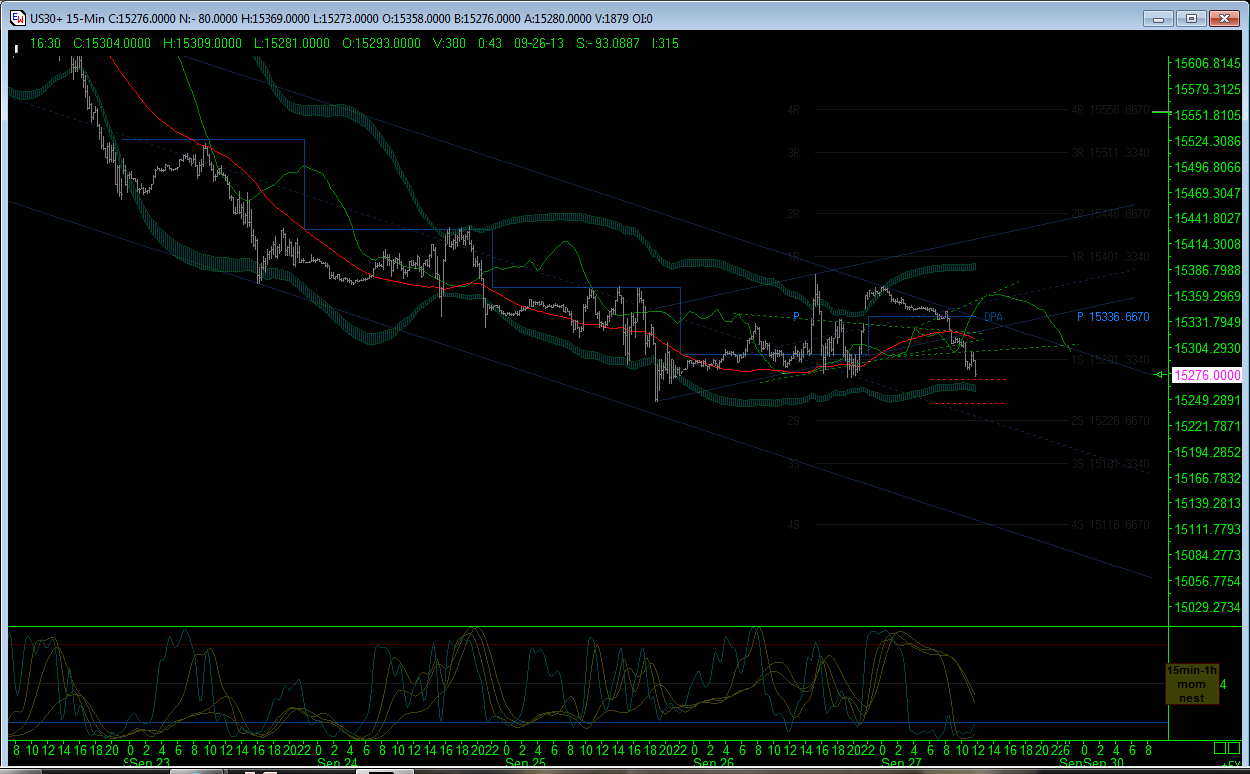Click the arrow pointer beside the 15276.0000 price tag

pos(1158,375)
